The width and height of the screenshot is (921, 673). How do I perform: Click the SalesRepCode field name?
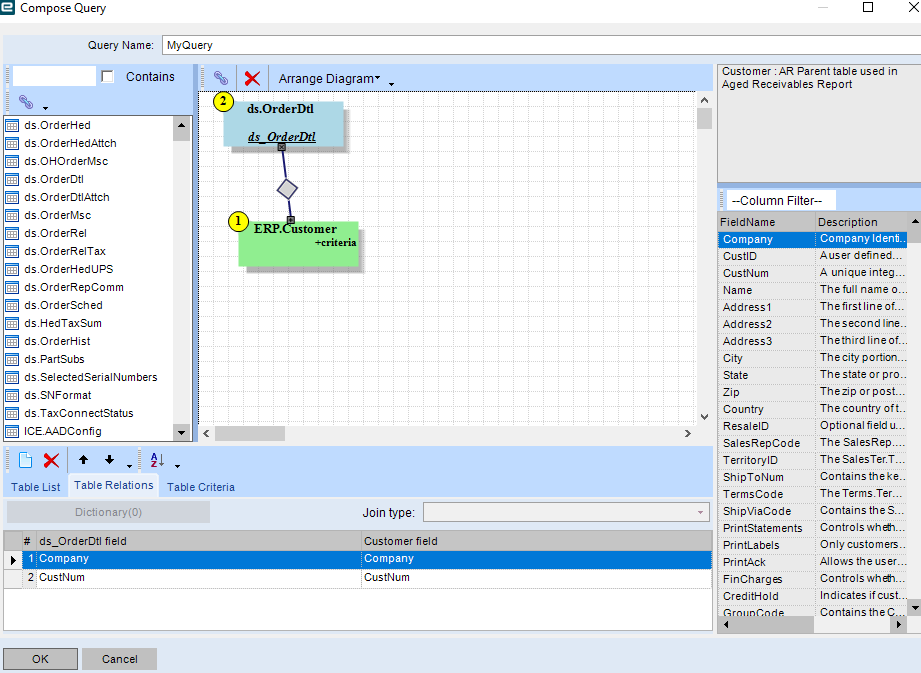[x=761, y=443]
